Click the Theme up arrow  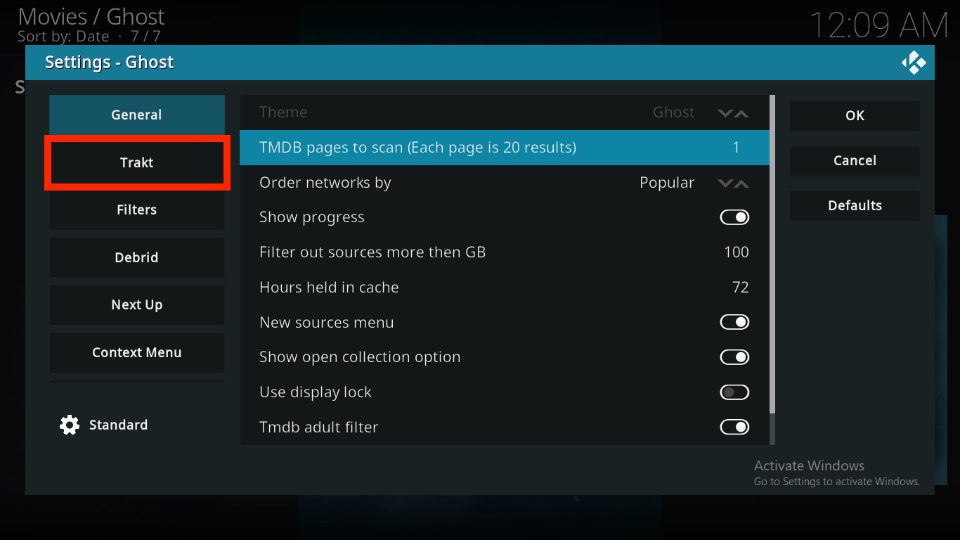(741, 113)
